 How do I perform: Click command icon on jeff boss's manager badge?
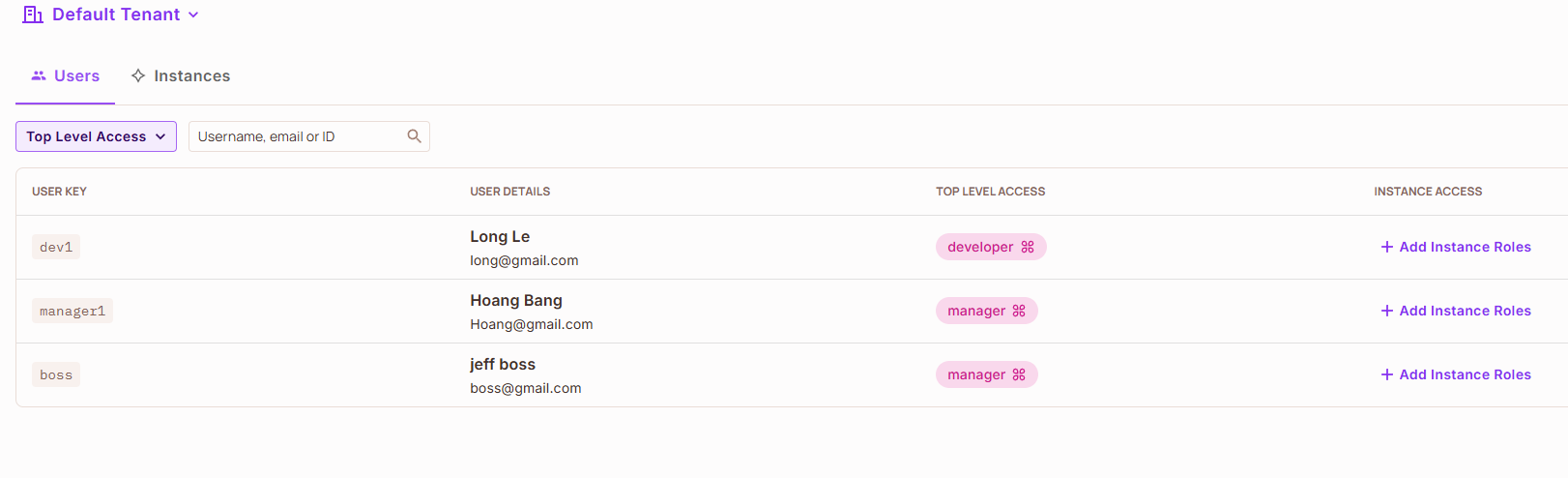point(1019,374)
